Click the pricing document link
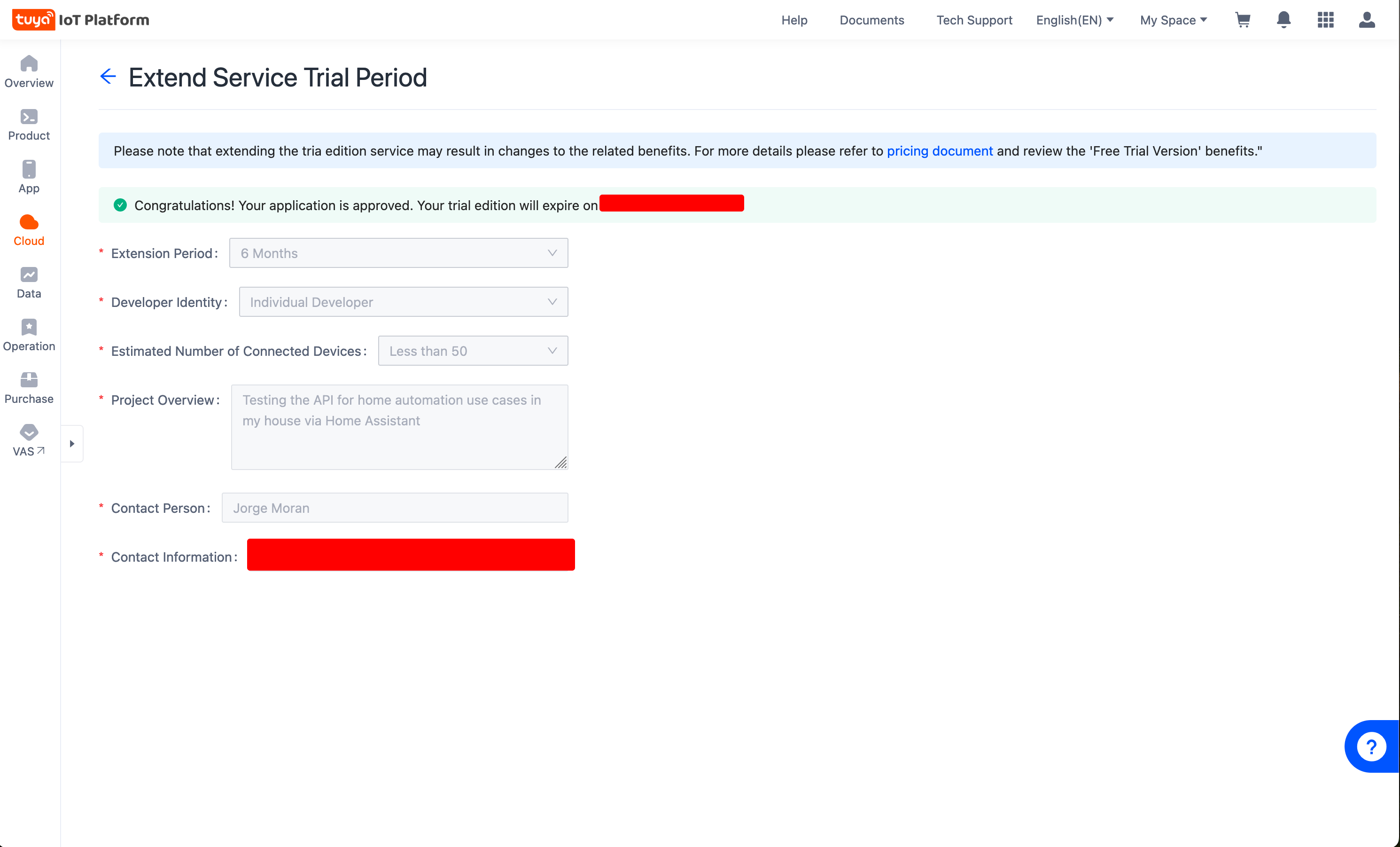Screen dimensions: 1400x847 point(939,150)
